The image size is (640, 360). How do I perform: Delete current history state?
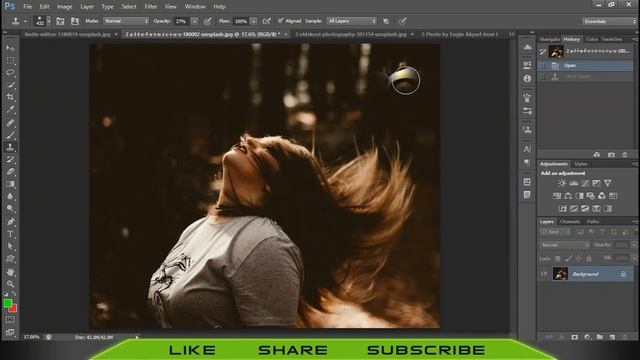pos(624,155)
